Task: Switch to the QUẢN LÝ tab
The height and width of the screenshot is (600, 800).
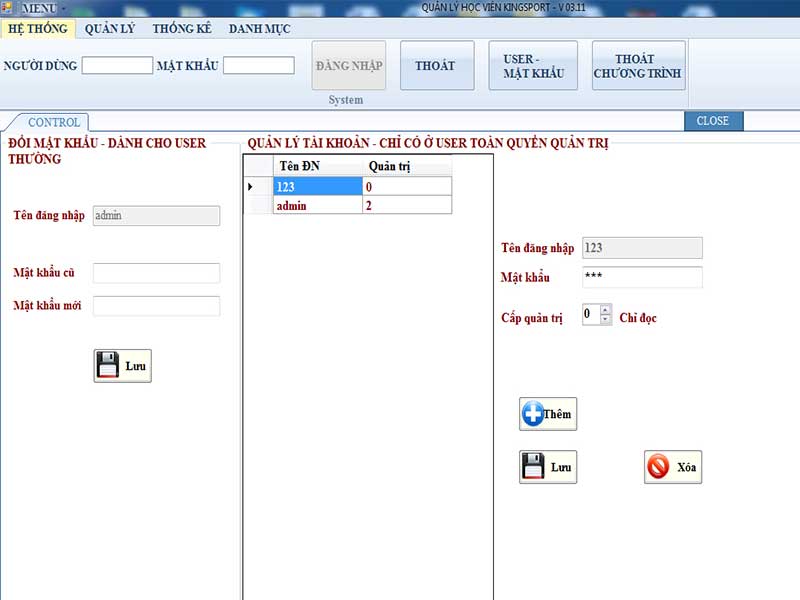Action: pyautogui.click(x=110, y=29)
